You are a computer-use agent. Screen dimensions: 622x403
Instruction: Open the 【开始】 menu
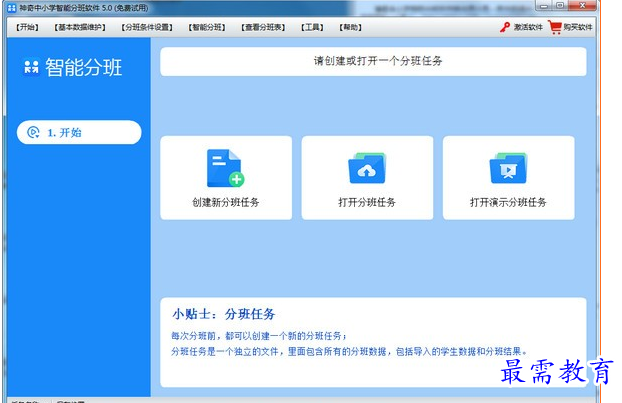tap(27, 27)
